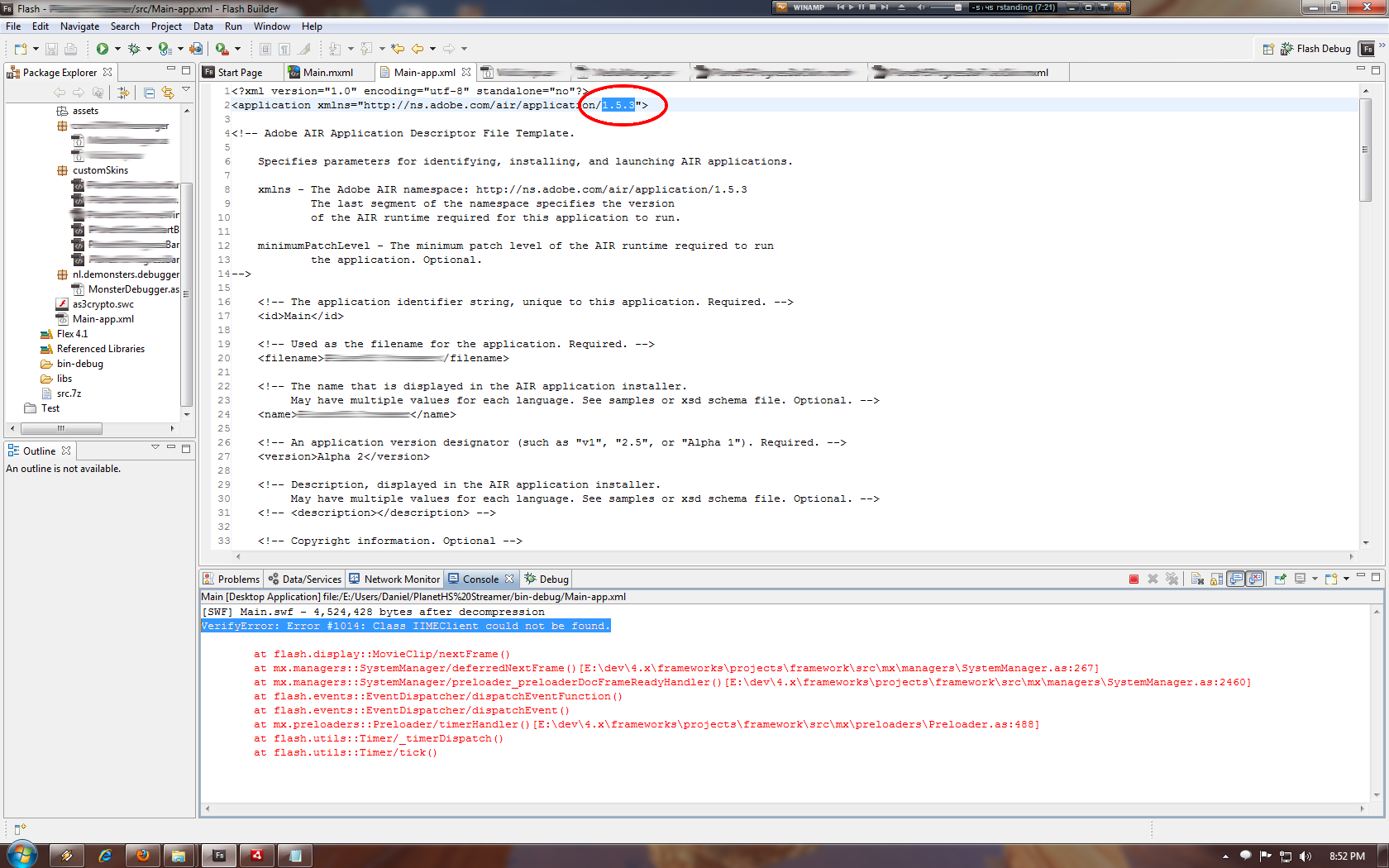Open the Run button dropdown arrow

point(117,49)
